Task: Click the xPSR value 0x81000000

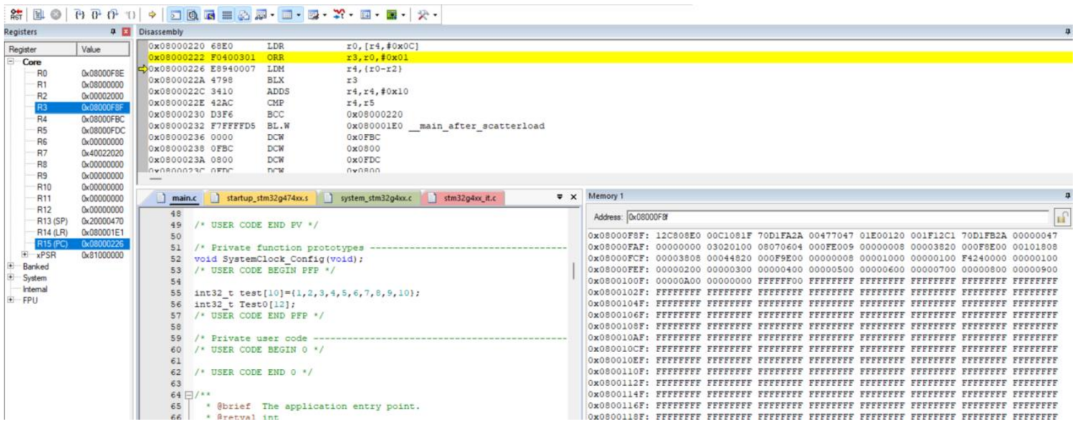Action: [103, 254]
